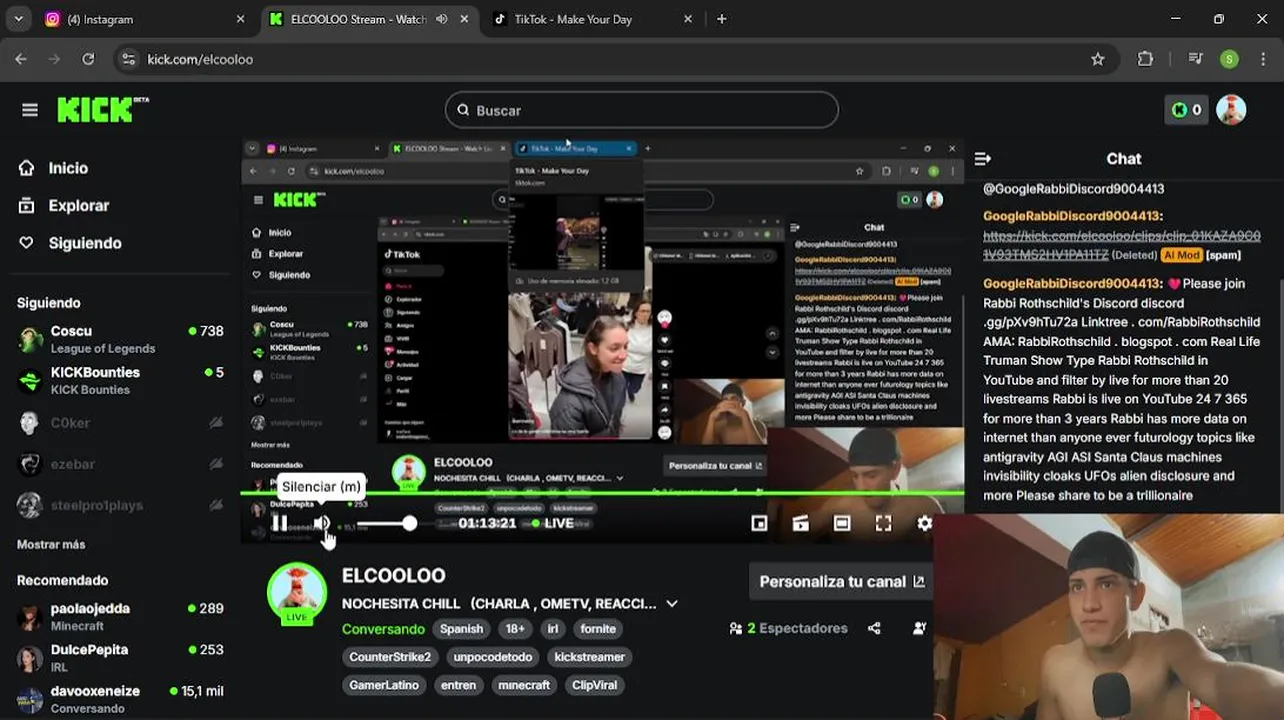This screenshot has height=720, width=1284.
Task: Click the site info icon in address bar
Action: pos(128,59)
